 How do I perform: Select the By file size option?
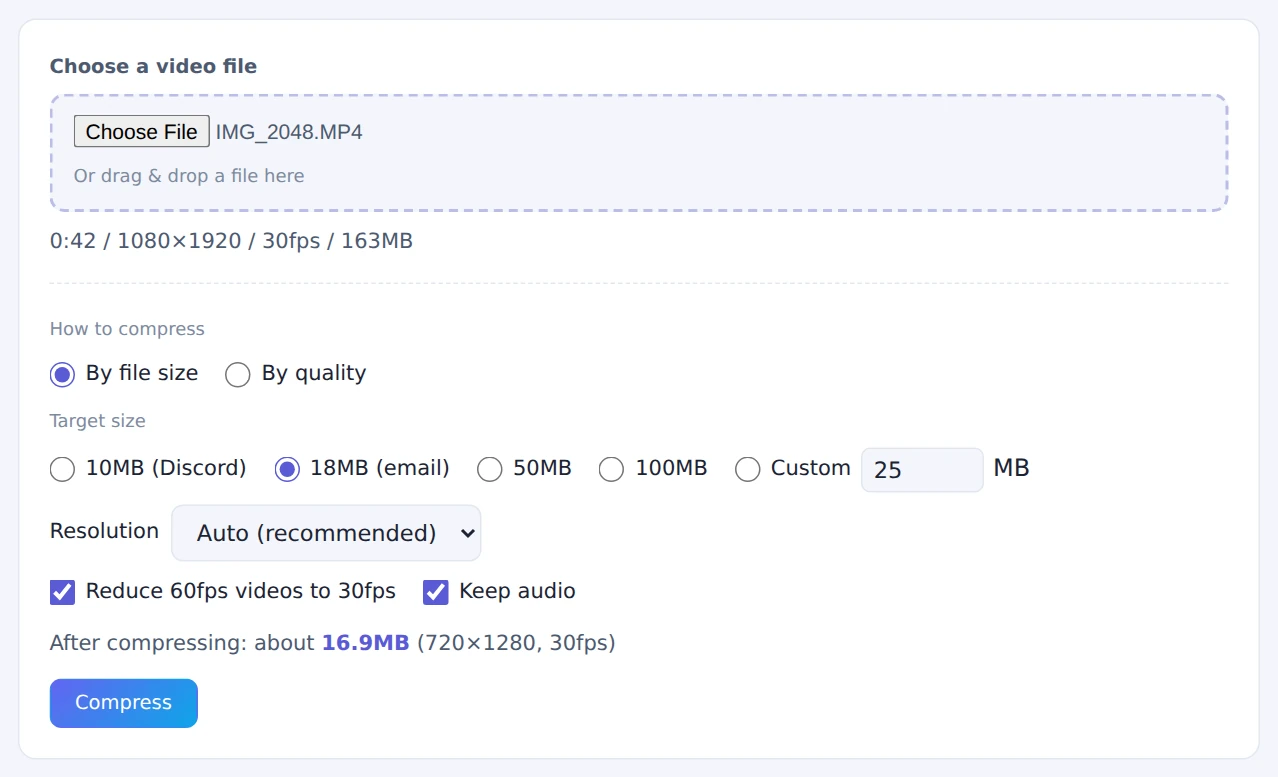coord(63,375)
